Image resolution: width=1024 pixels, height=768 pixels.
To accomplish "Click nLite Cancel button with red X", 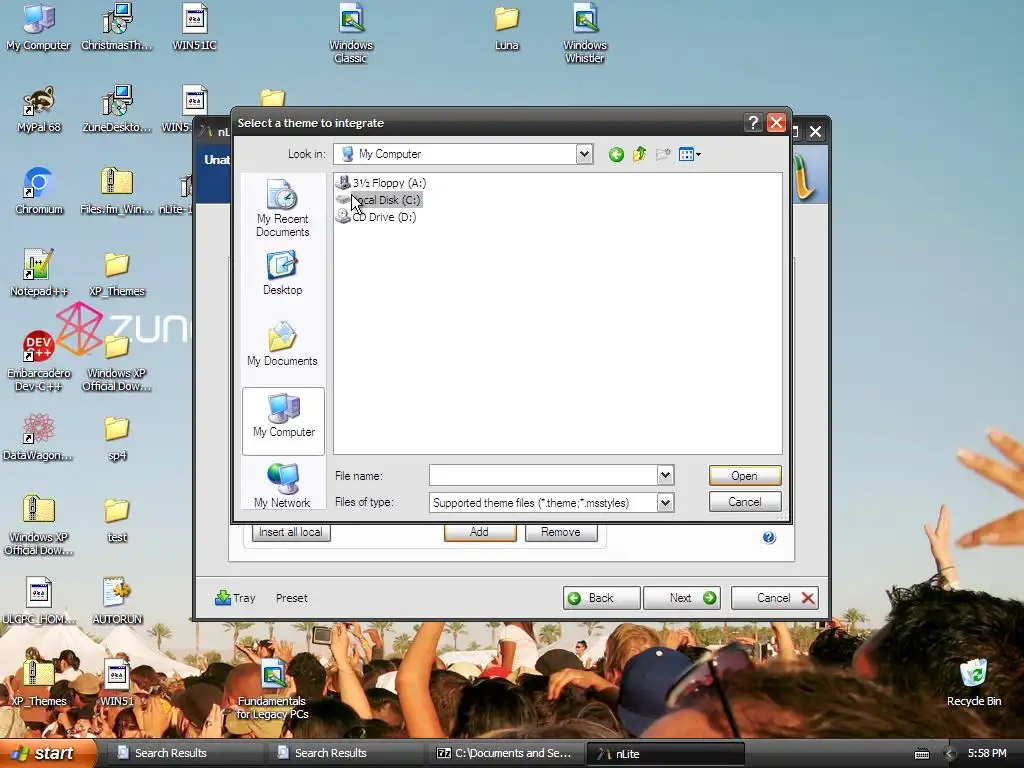I will coord(775,598).
